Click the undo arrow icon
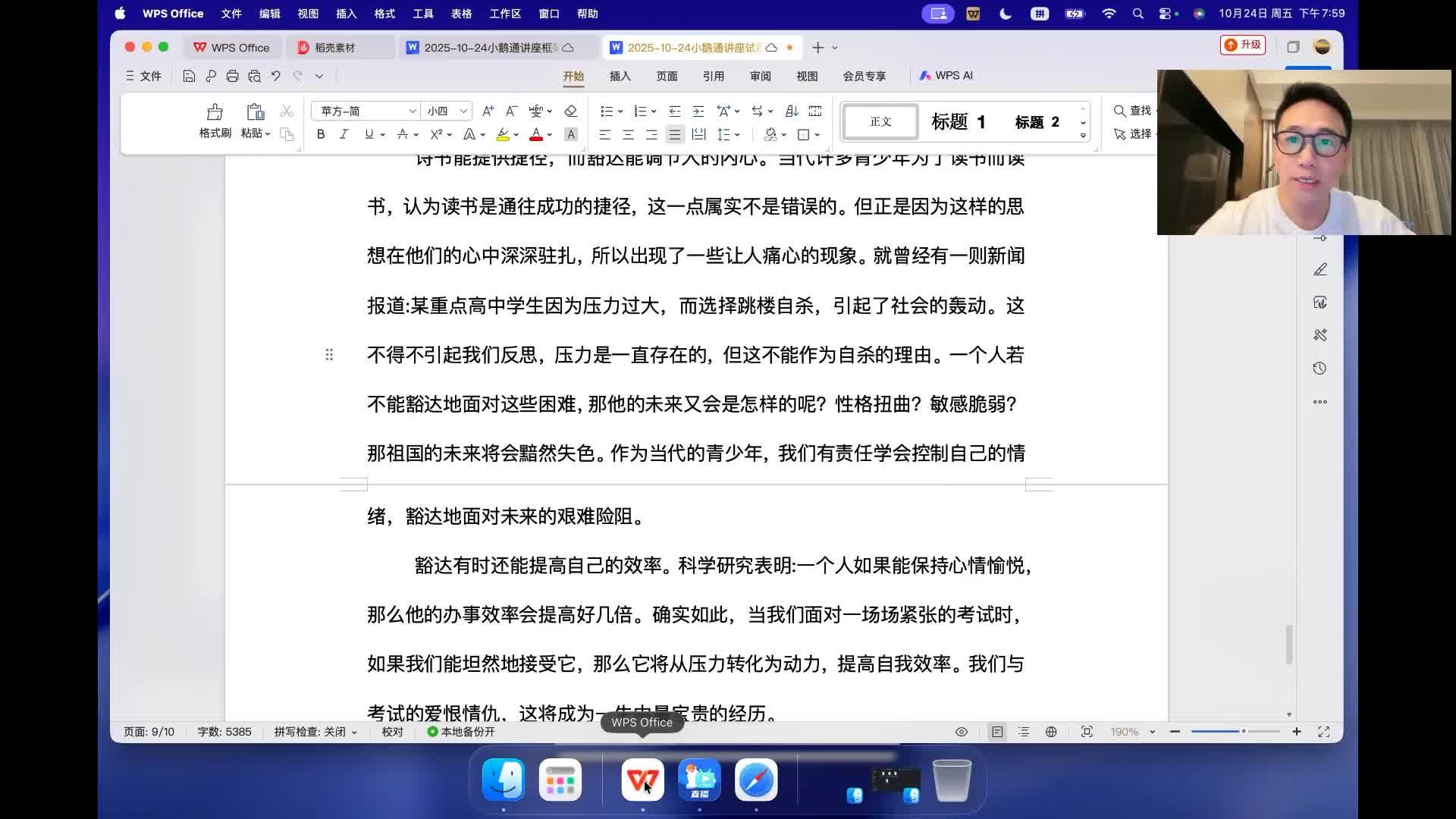This screenshot has height=819, width=1456. coord(276,76)
